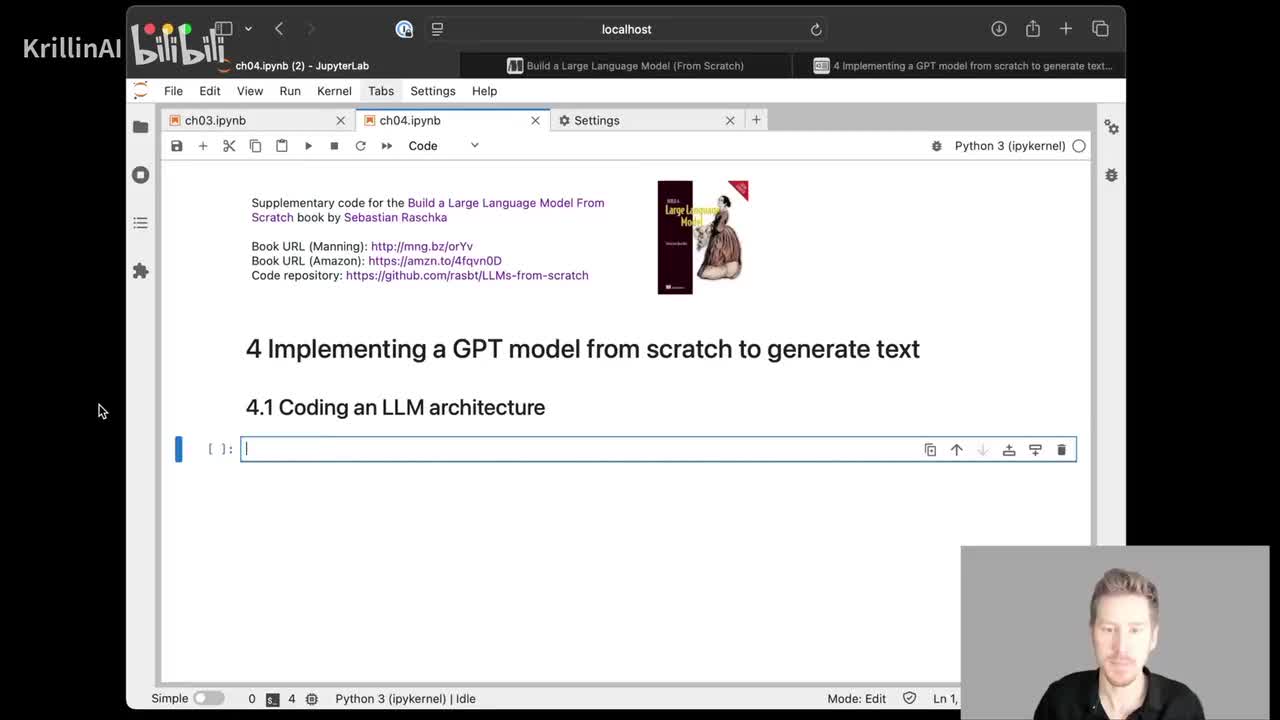Interrupt the kernel with stop icon

(x=334, y=146)
